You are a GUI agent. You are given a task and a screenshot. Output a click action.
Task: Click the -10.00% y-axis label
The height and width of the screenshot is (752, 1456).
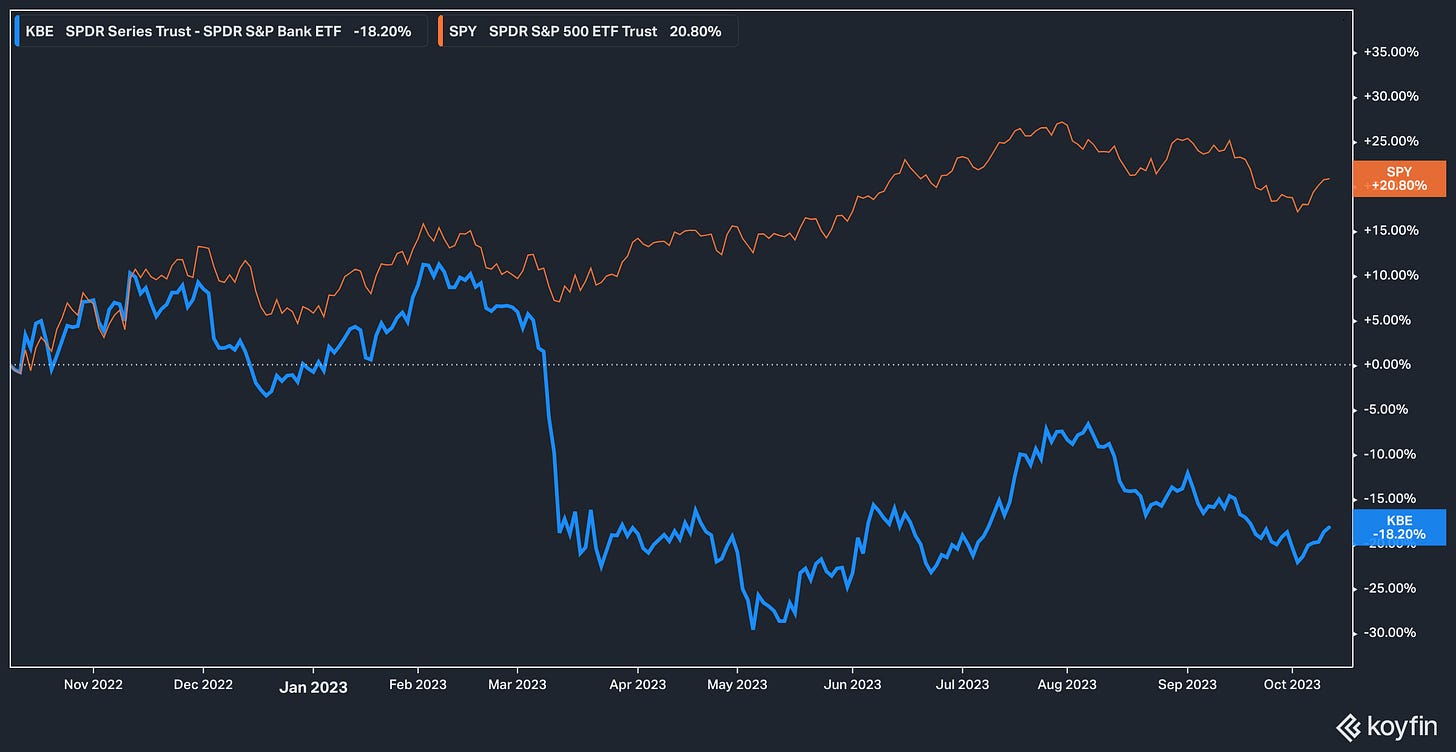(1391, 454)
